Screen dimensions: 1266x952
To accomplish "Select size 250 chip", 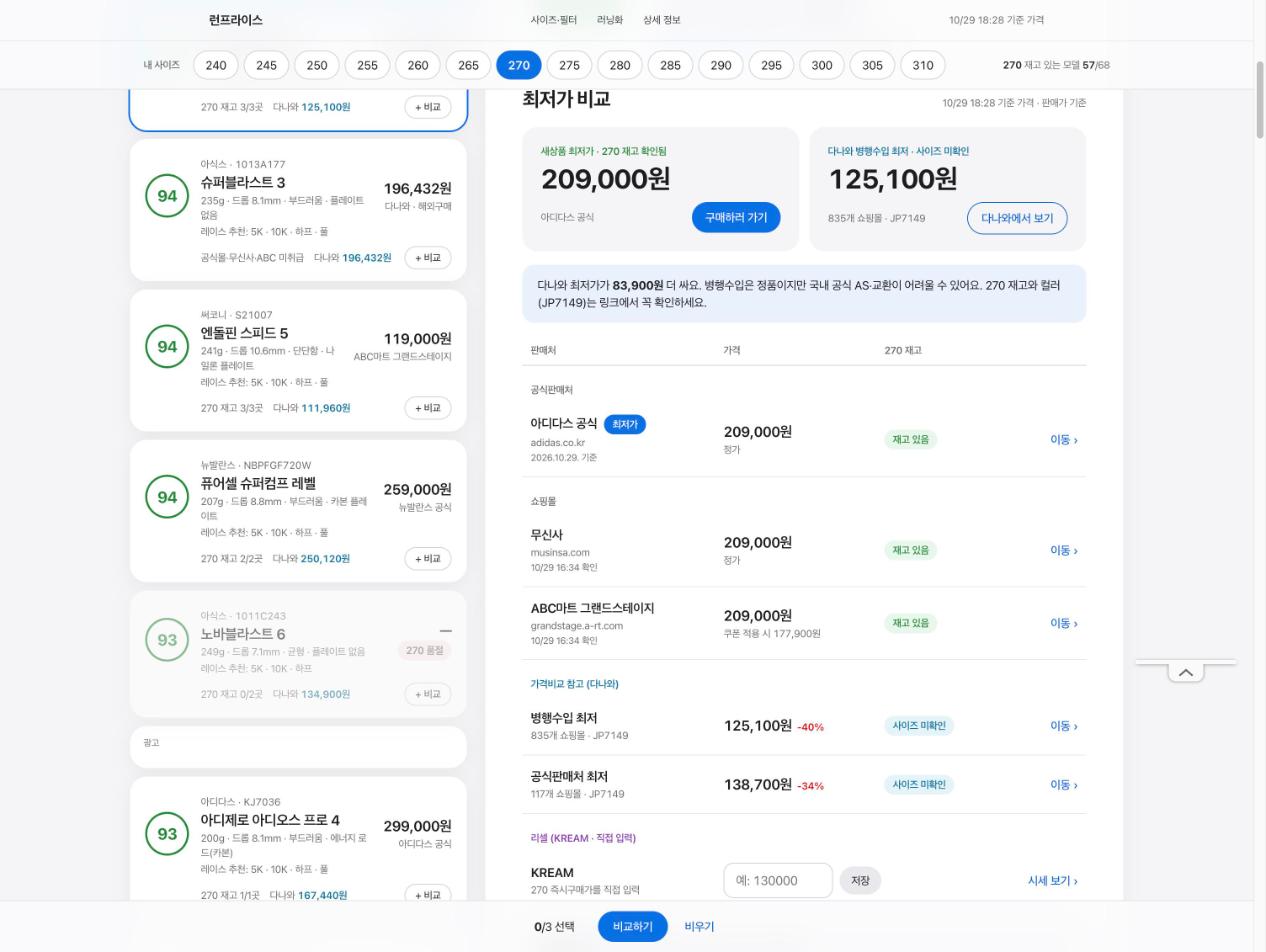I will click(317, 65).
